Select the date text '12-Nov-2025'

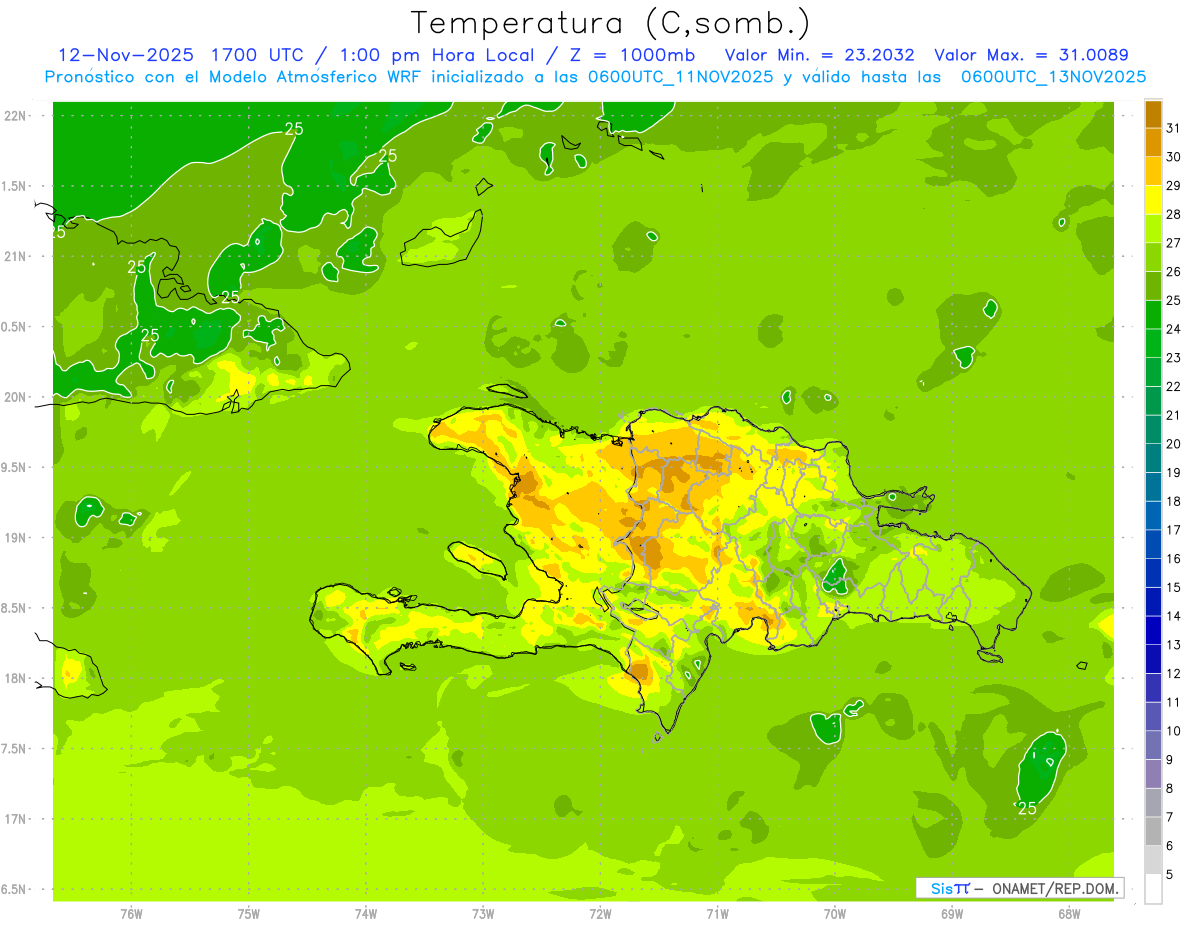pyautogui.click(x=126, y=54)
